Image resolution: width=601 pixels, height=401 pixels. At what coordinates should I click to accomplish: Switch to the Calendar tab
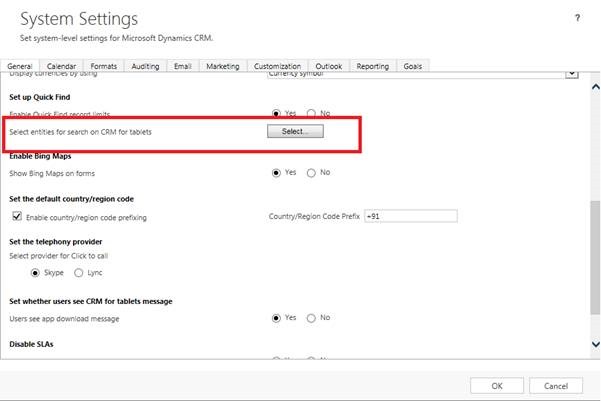[x=61, y=66]
